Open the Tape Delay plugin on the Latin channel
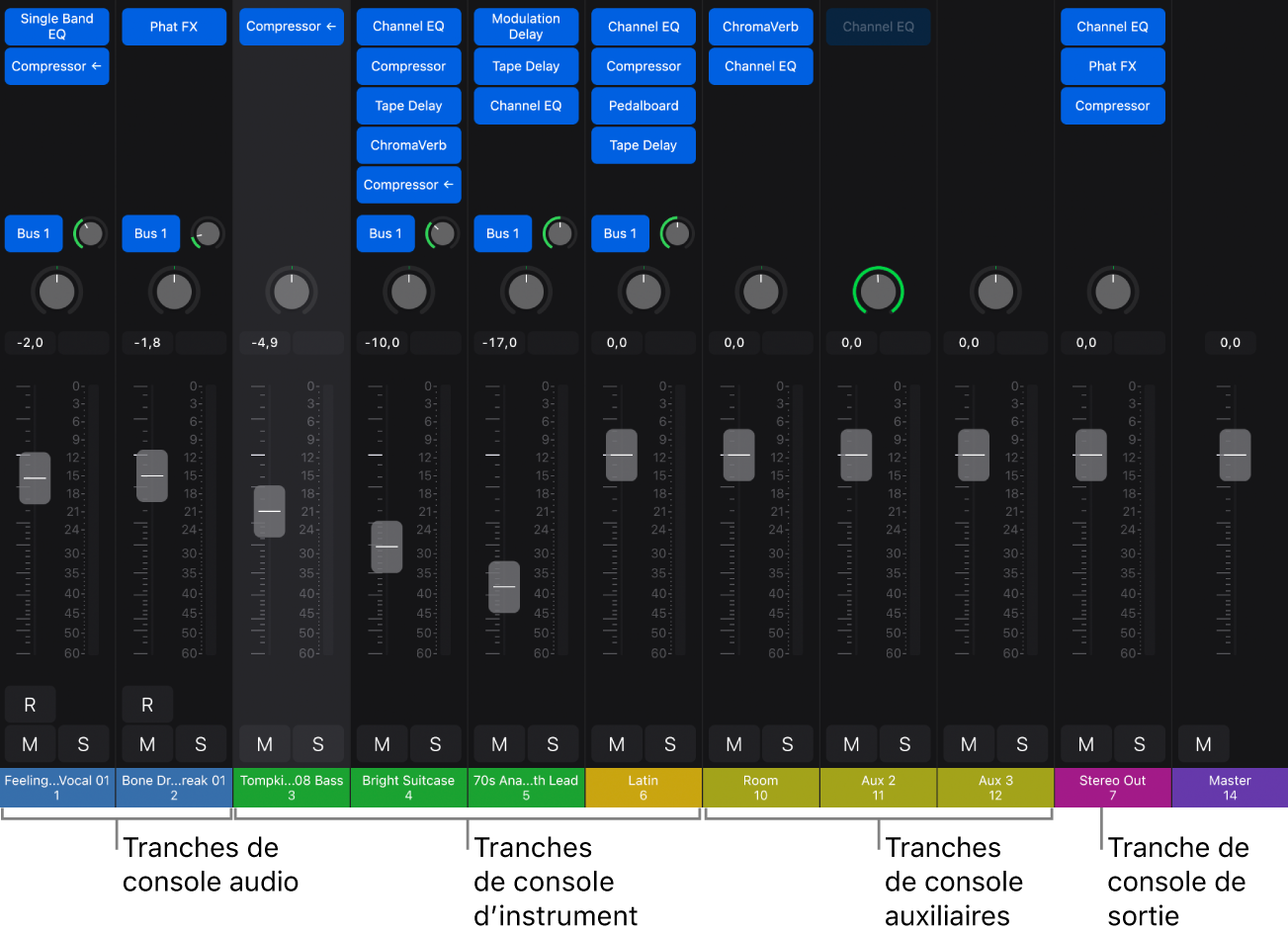This screenshot has width=1288, height=933. [643, 144]
